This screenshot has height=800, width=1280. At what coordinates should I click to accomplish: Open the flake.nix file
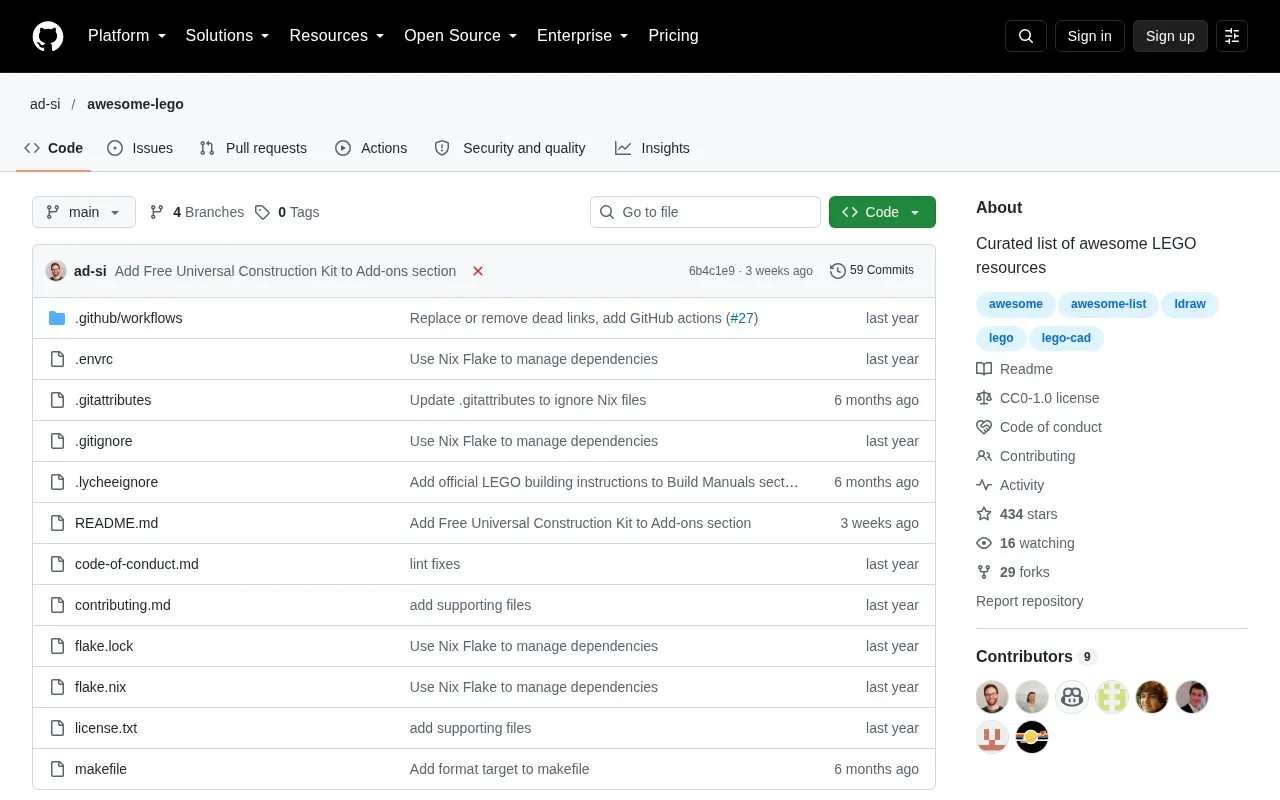(x=100, y=687)
